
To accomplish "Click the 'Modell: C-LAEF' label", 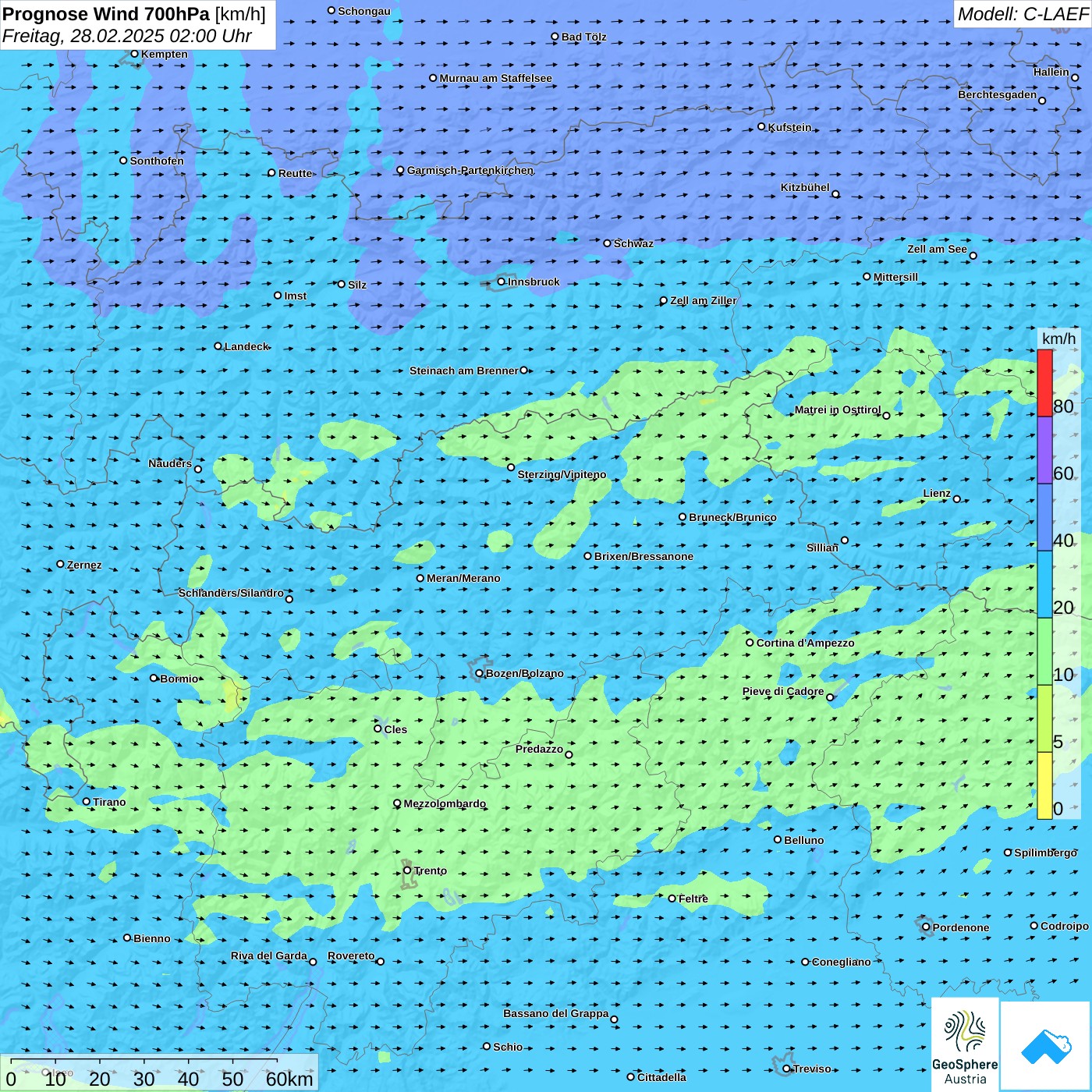I will pos(1023,14).
